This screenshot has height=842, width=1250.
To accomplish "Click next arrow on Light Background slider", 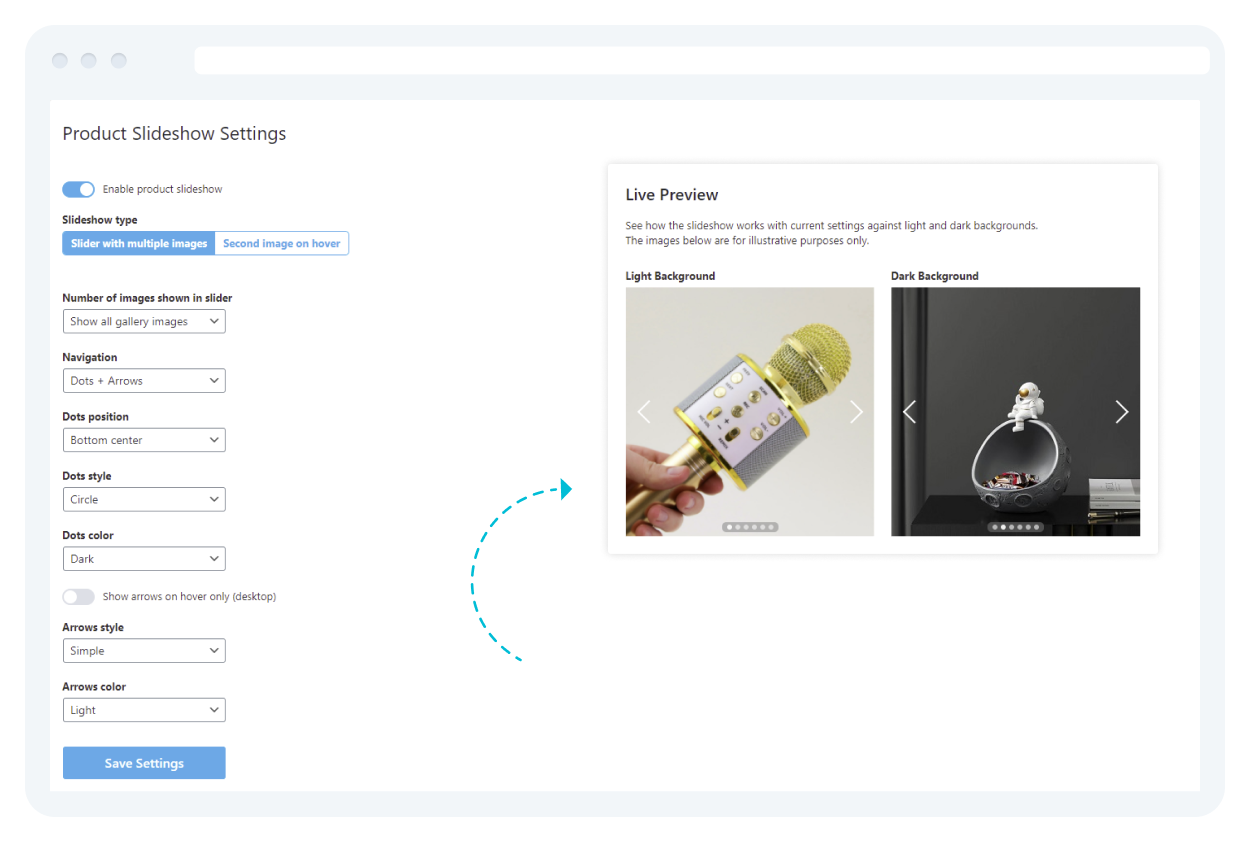I will (856, 412).
